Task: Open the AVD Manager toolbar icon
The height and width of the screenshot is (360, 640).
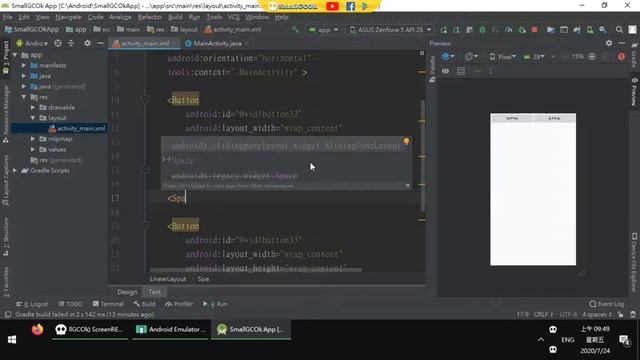Action: 590,30
